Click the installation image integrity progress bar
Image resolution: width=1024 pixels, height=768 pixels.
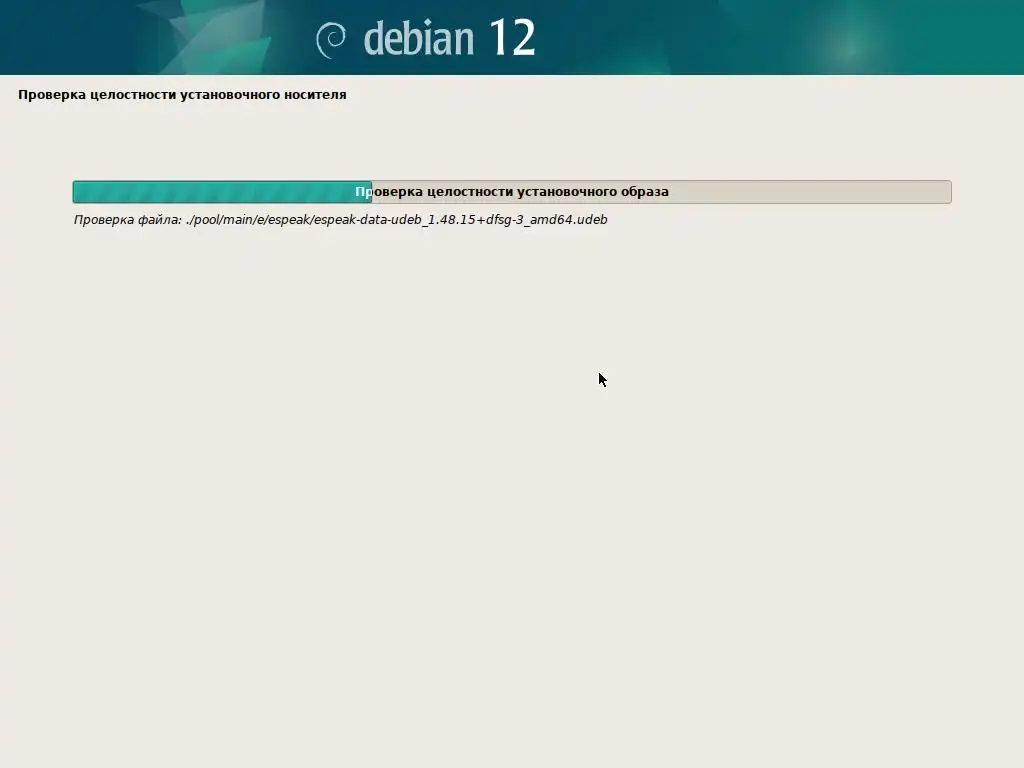(511, 192)
